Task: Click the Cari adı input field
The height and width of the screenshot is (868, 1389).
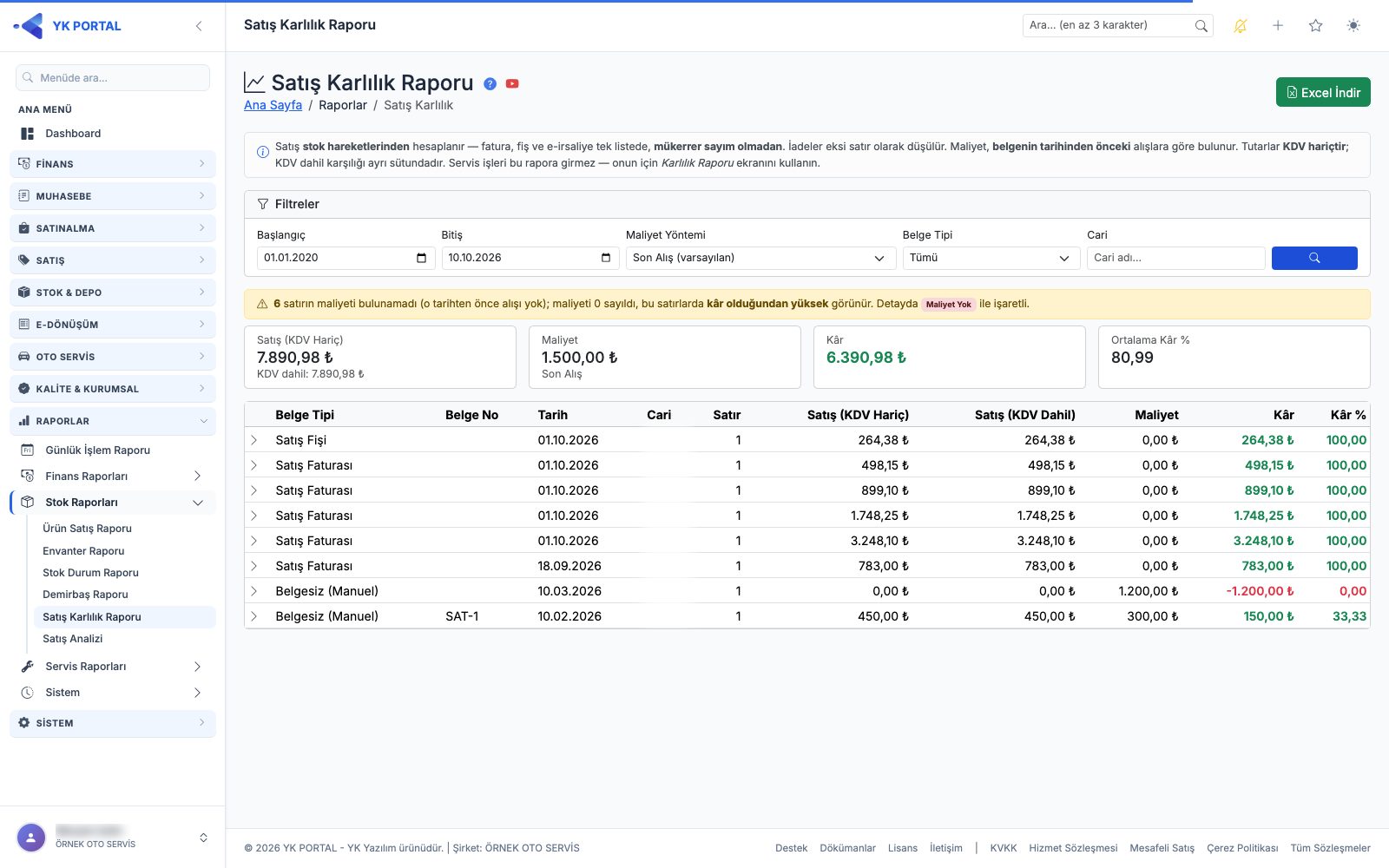Action: click(x=1175, y=258)
